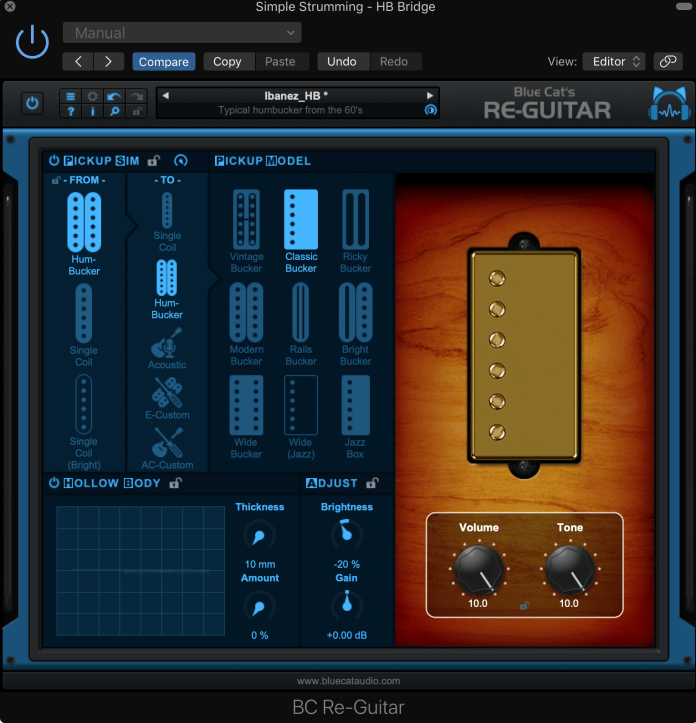
Task: Open the Manual preset dropdown
Action: [x=181, y=33]
